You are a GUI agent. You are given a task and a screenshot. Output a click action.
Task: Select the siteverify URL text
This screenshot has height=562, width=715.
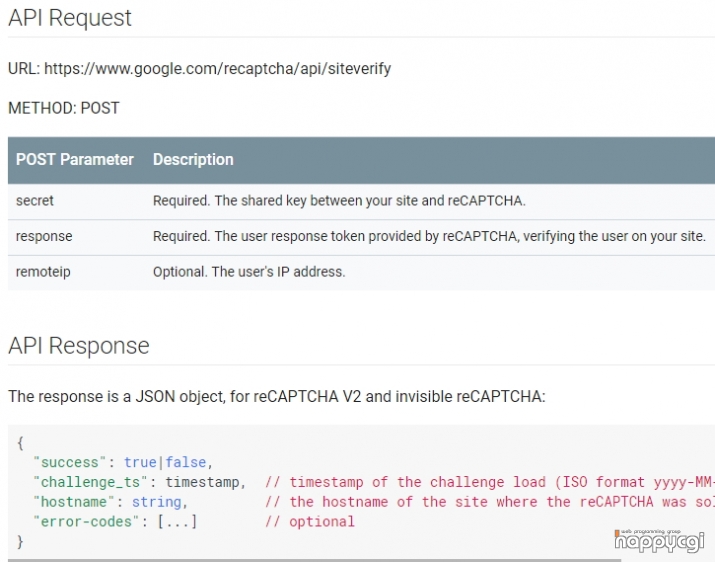click(x=218, y=69)
